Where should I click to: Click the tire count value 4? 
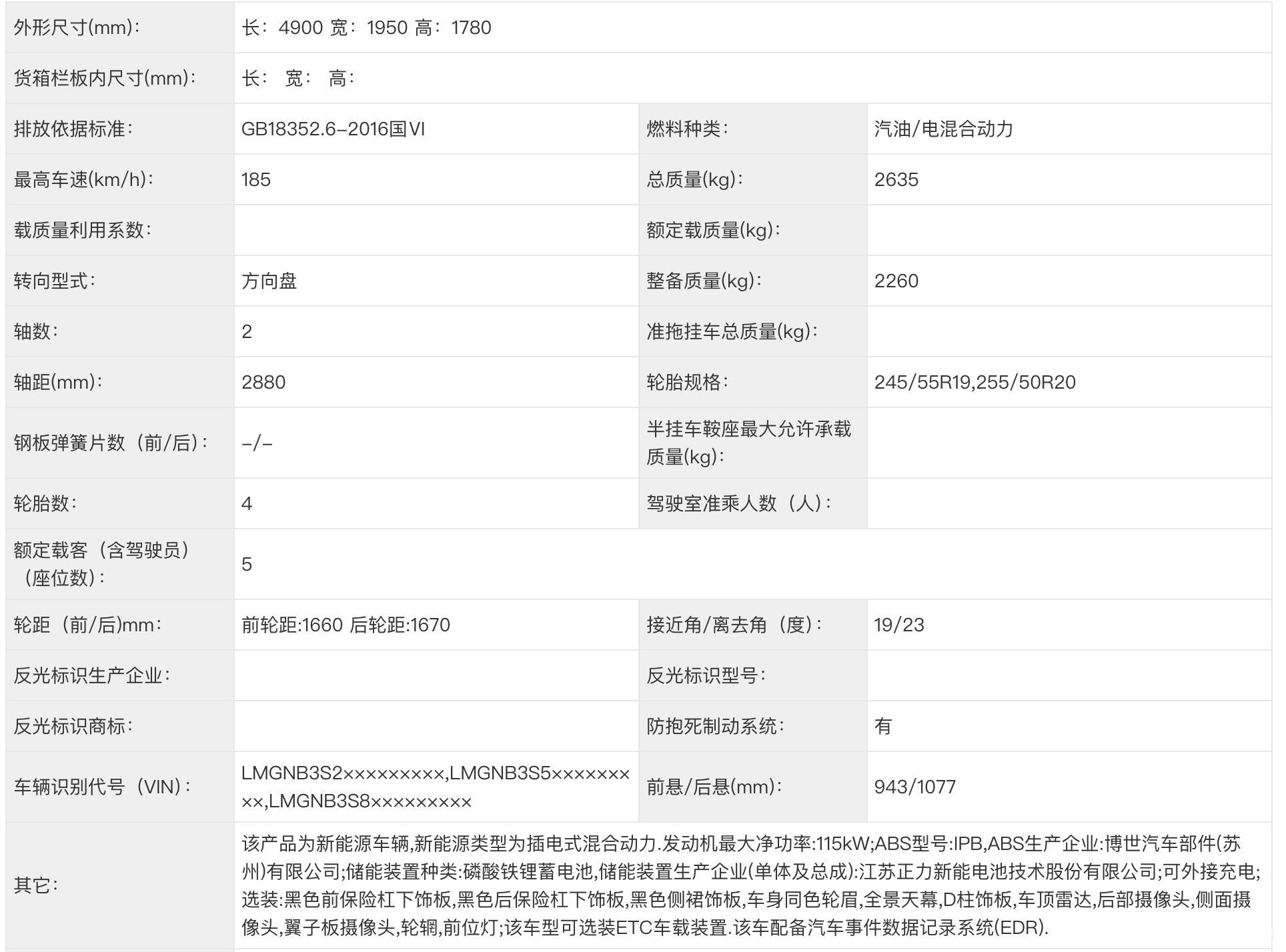pos(247,504)
